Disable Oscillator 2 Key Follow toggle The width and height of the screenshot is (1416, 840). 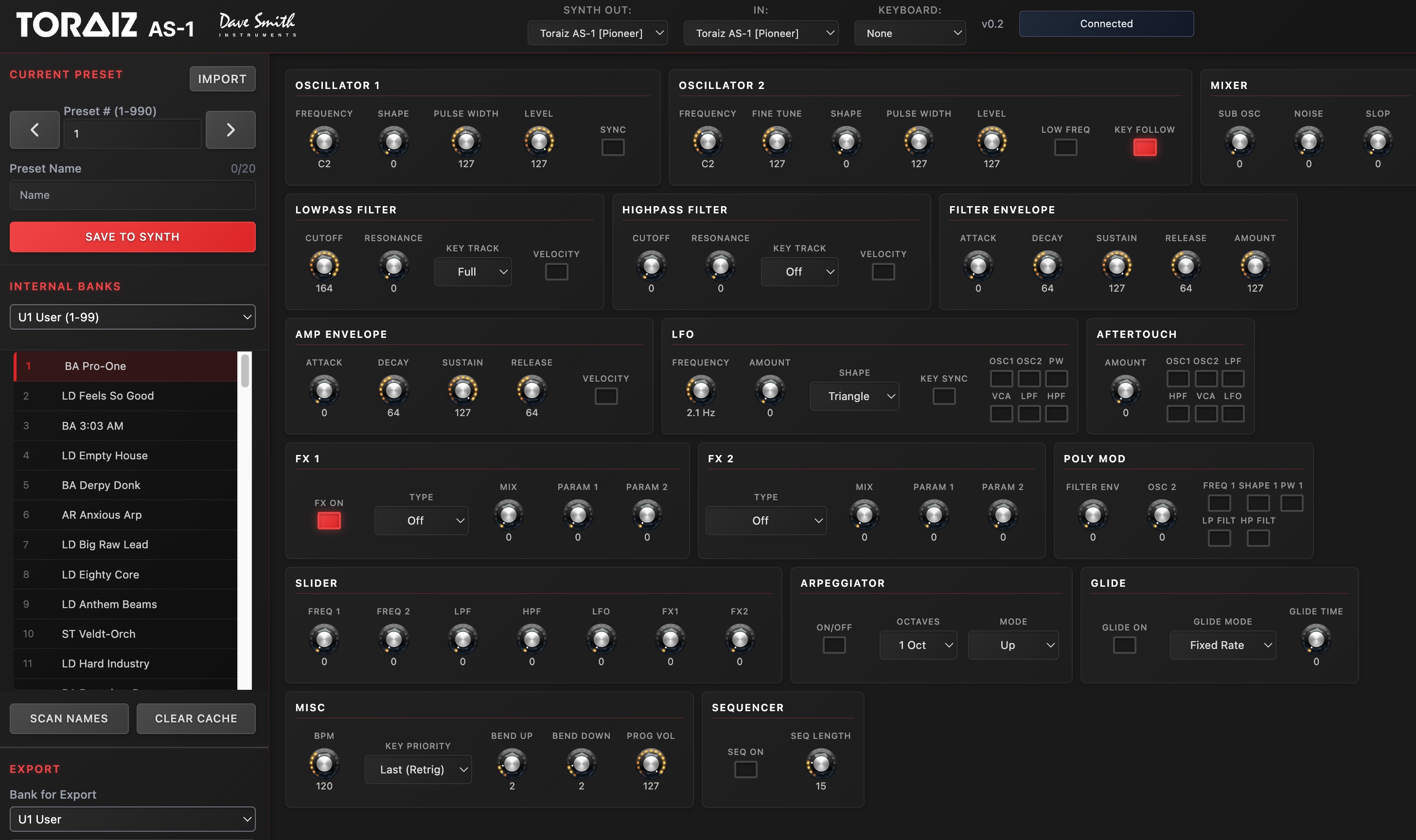point(1144,148)
